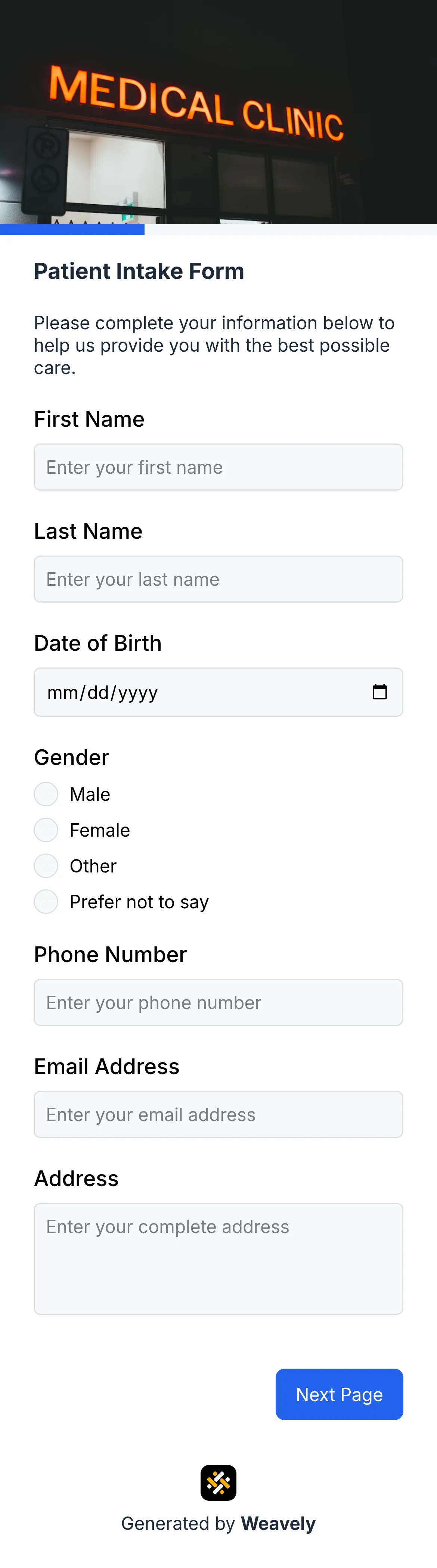The width and height of the screenshot is (437, 1568).
Task: Click the Phone Number input field
Action: 218,1002
